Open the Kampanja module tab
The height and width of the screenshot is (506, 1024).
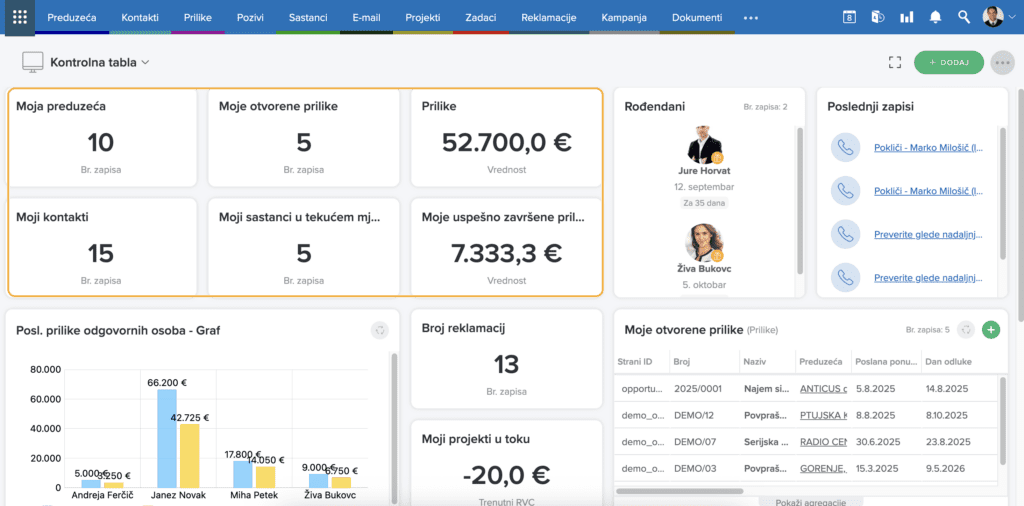pos(624,18)
